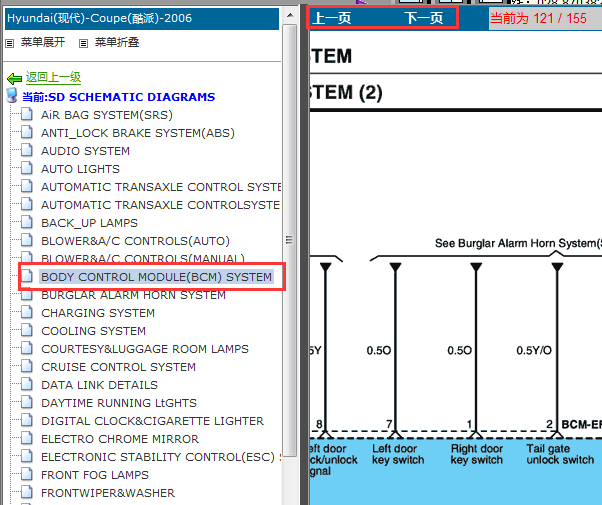Click the page icon beside ELECTRO CHROME MIRROR

26,439
